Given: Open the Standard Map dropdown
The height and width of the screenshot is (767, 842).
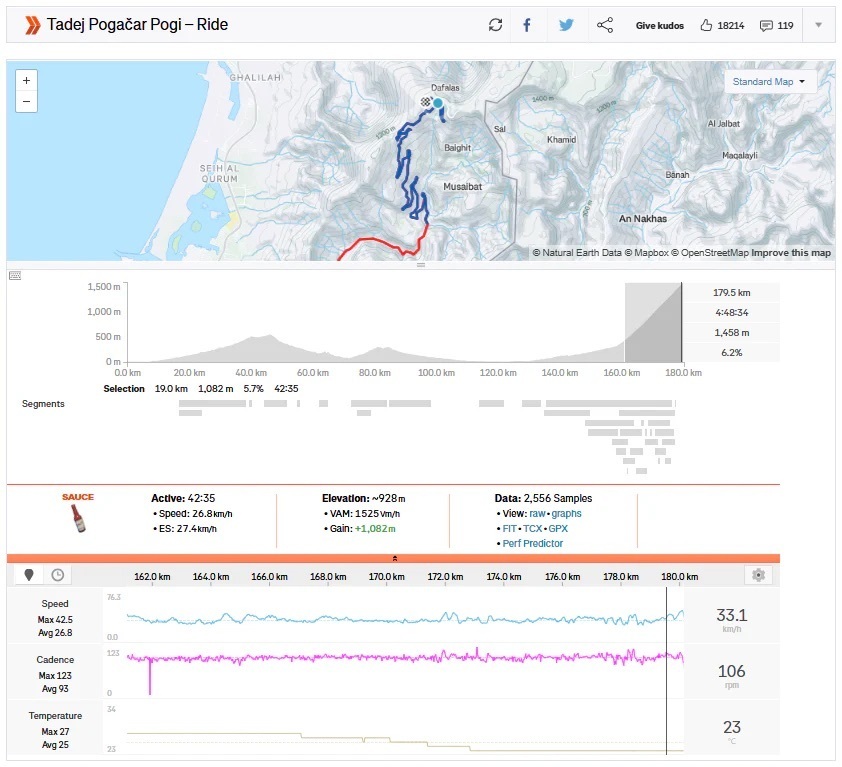Looking at the screenshot, I should (x=769, y=82).
